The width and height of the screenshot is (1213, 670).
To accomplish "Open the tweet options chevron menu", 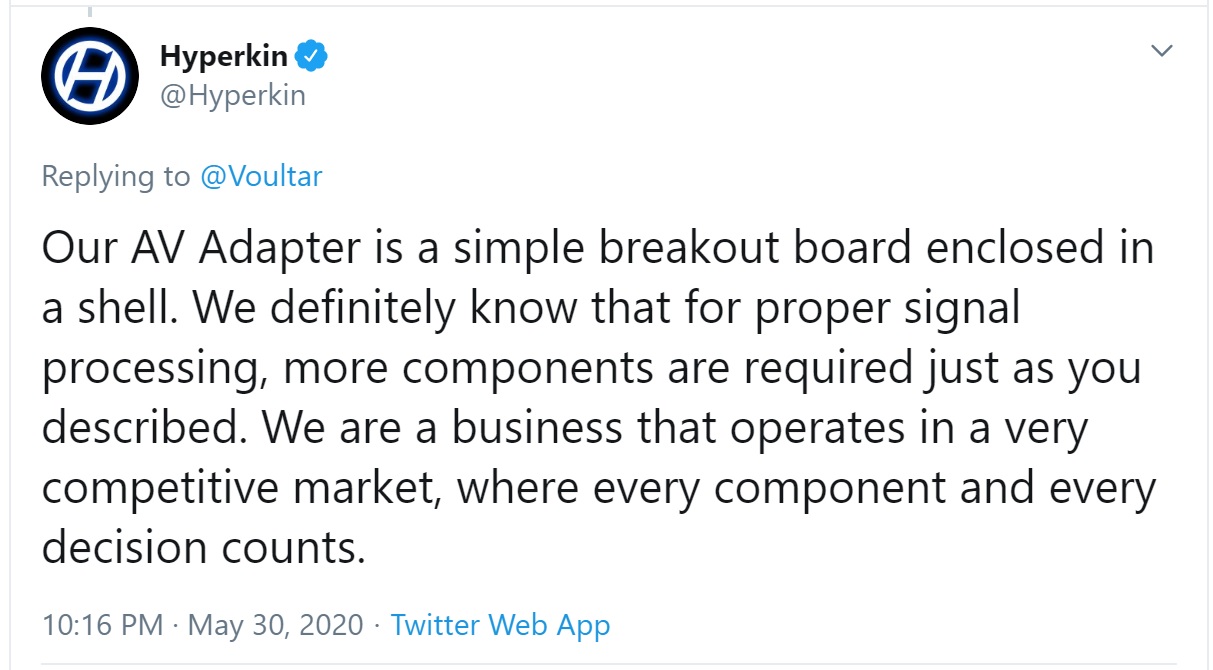I will coord(1161,51).
